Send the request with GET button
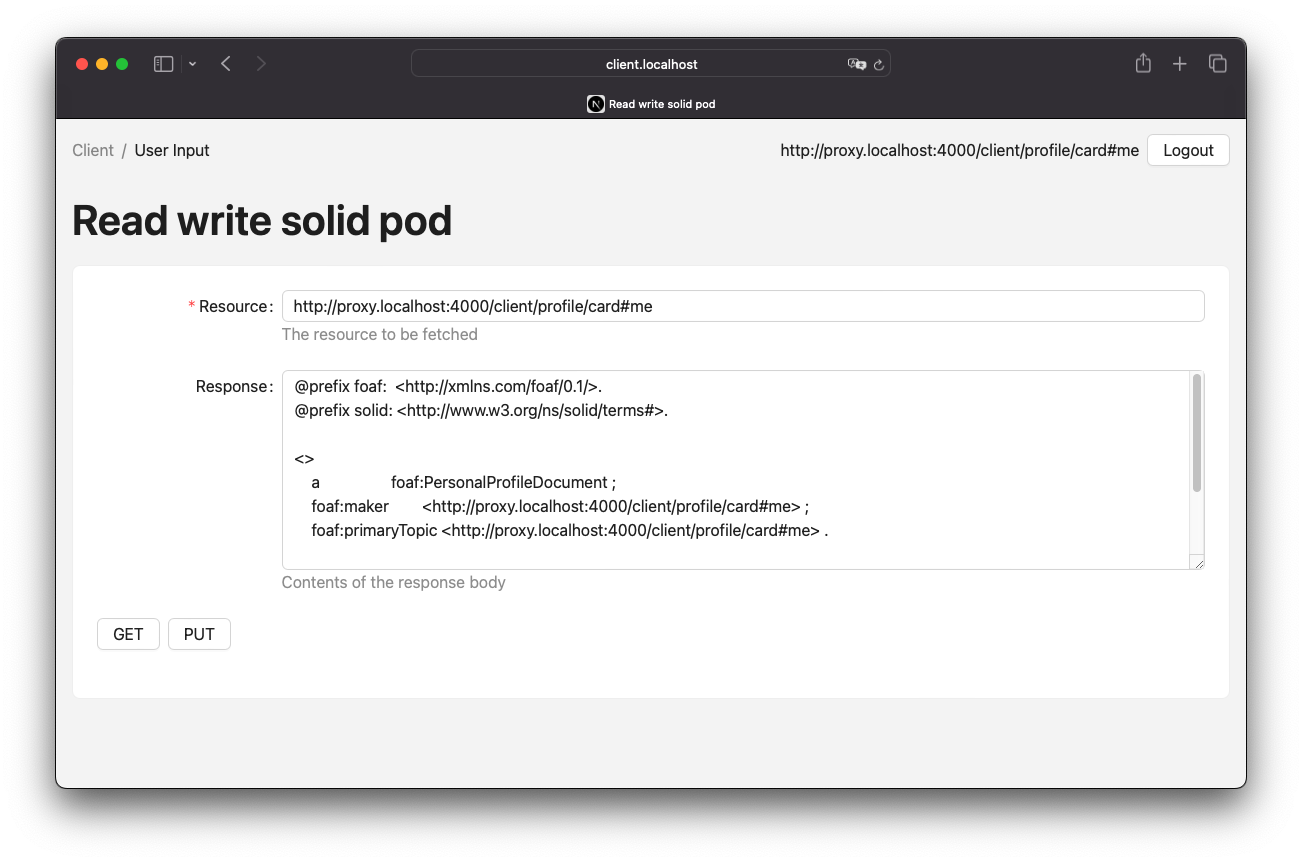This screenshot has height=862, width=1302. (x=128, y=634)
